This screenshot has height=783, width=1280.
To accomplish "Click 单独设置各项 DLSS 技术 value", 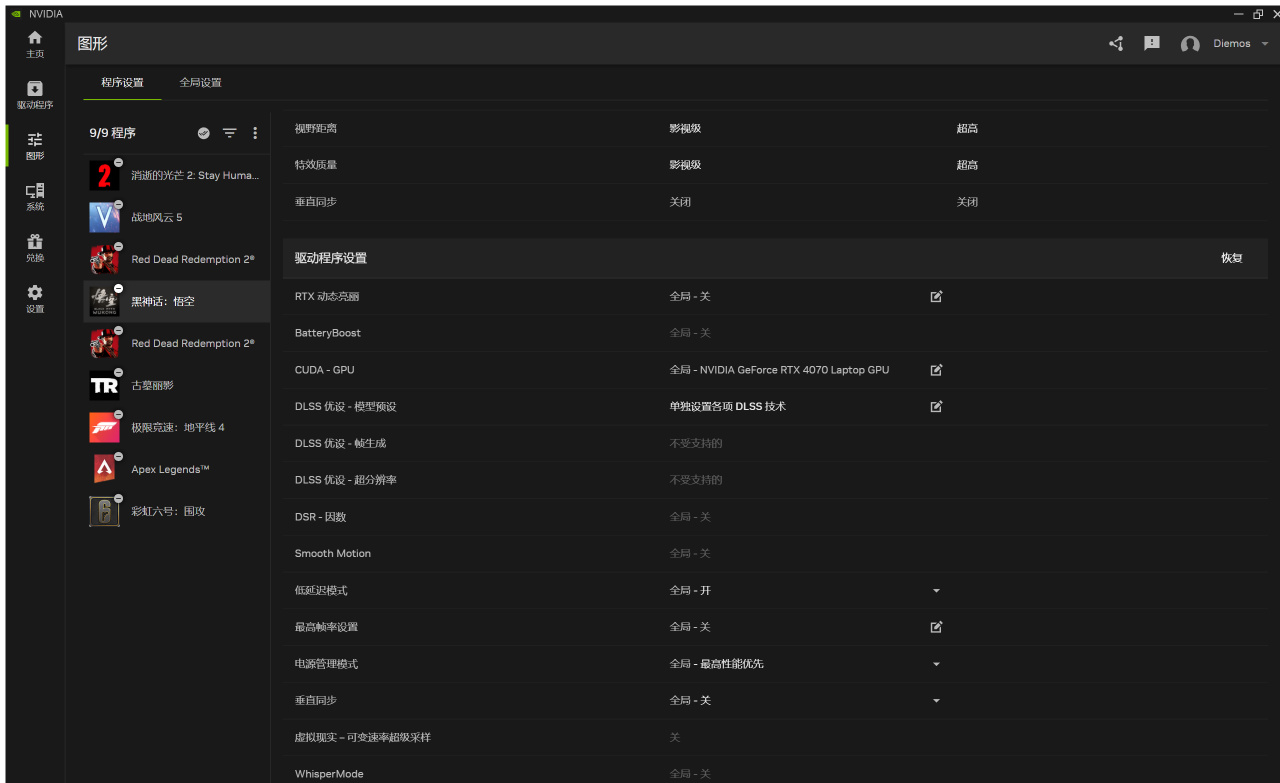I will pos(728,407).
